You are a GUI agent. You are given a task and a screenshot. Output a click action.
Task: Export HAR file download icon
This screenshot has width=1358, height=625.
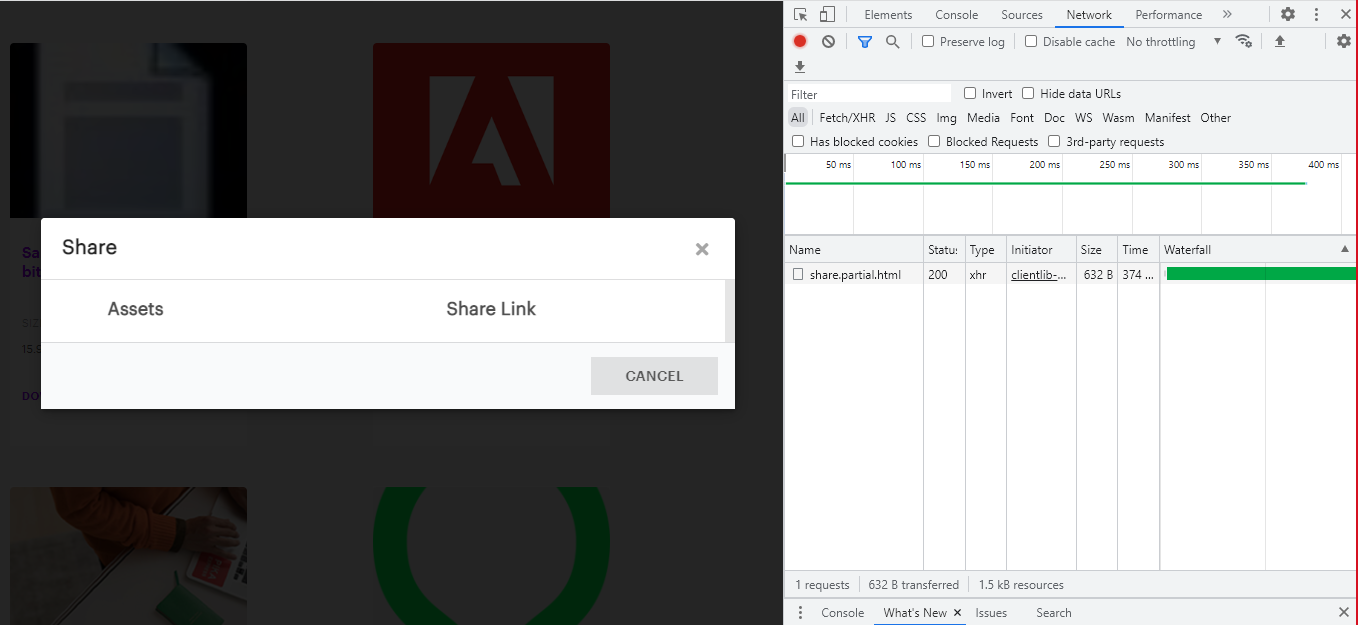(x=800, y=67)
